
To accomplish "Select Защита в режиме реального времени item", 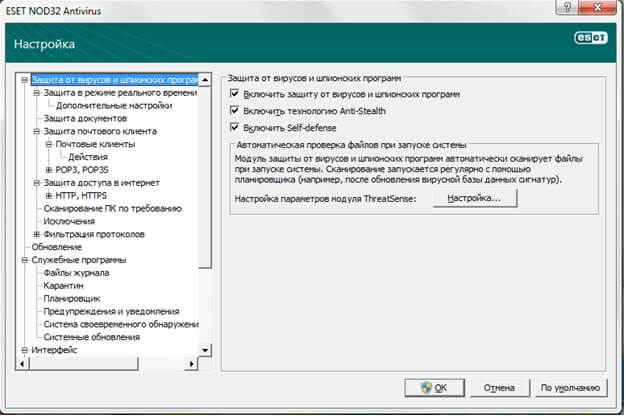I will pyautogui.click(x=120, y=93).
